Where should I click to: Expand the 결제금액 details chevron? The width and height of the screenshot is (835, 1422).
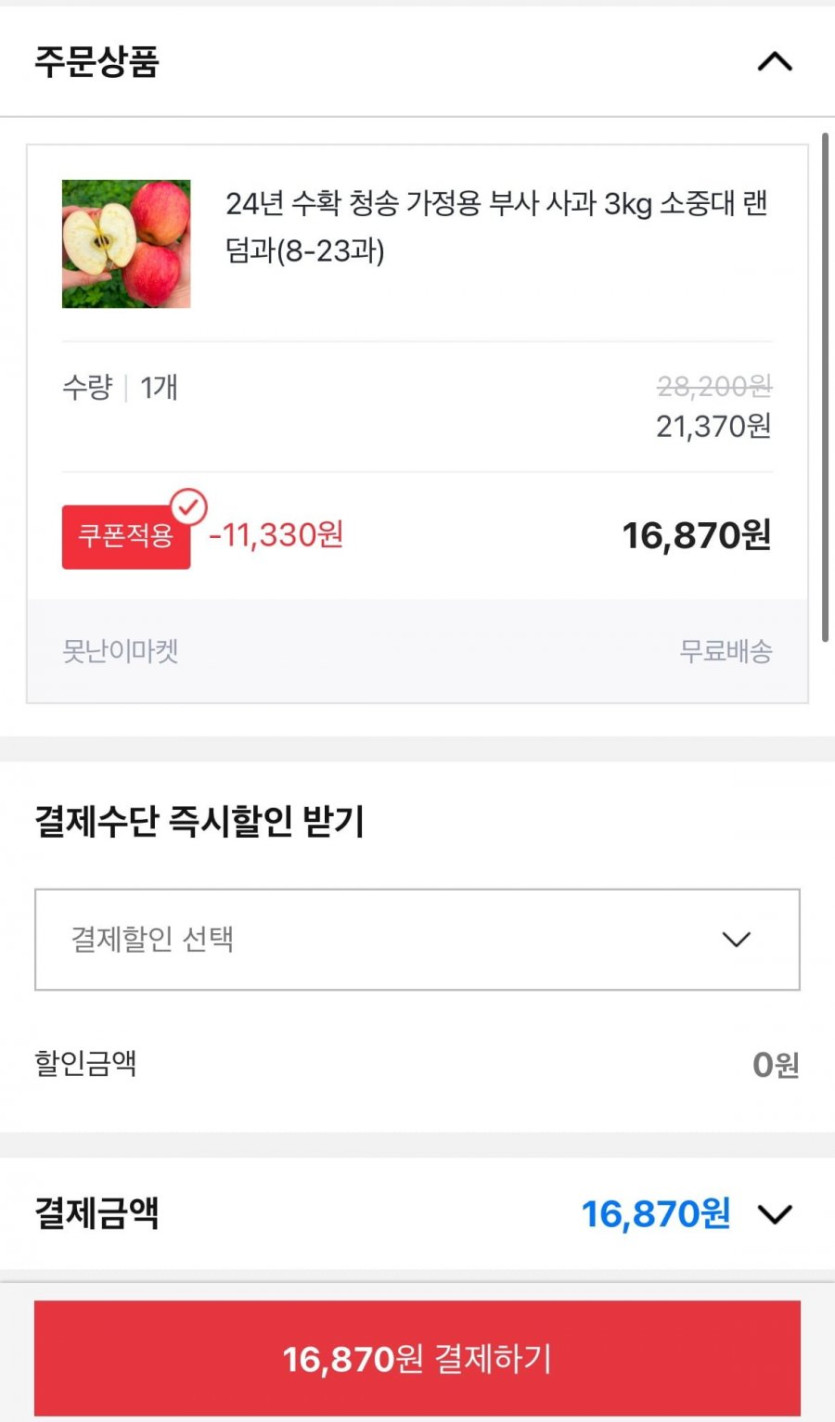click(775, 1214)
